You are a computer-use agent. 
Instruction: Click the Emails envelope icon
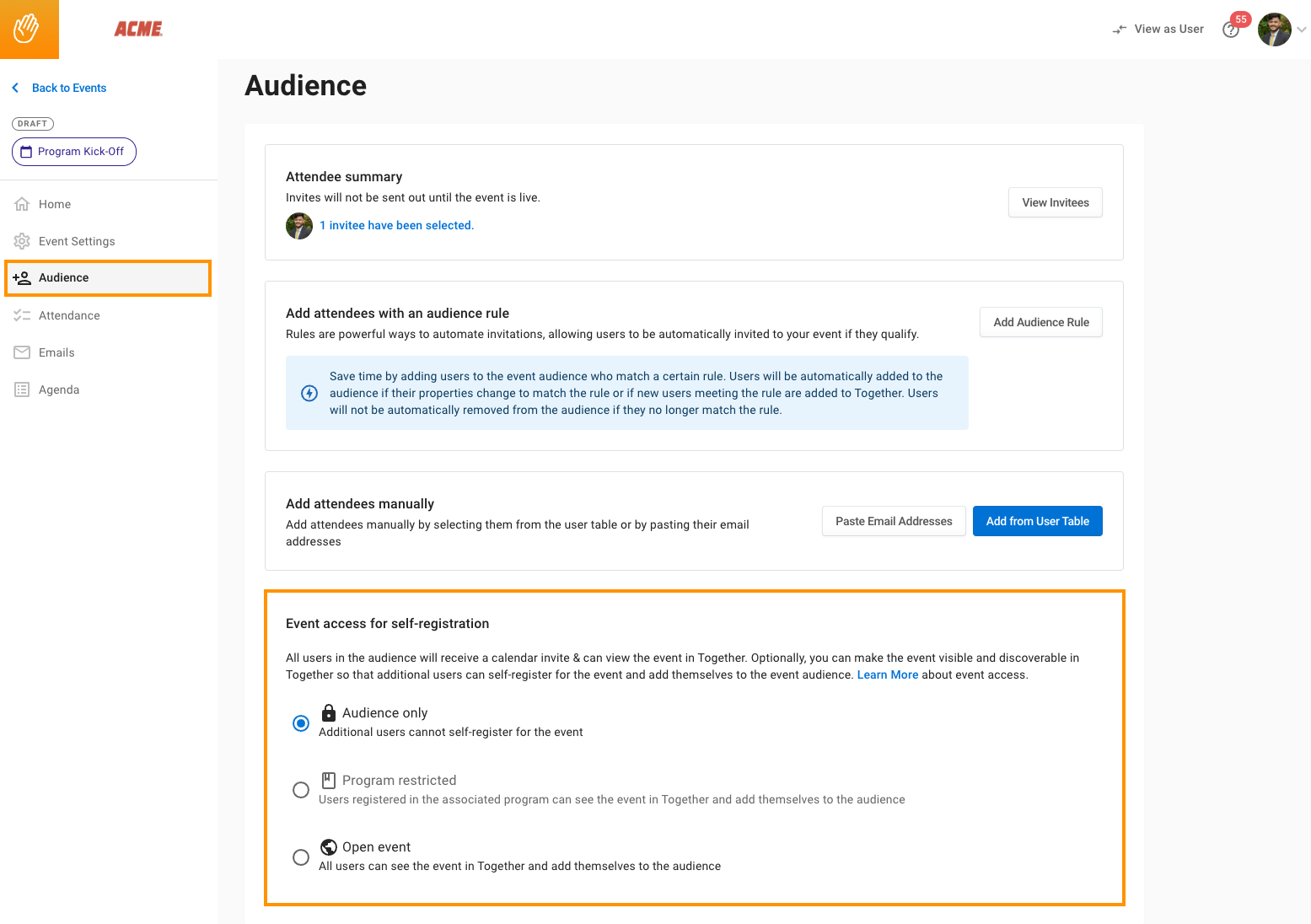coord(22,352)
